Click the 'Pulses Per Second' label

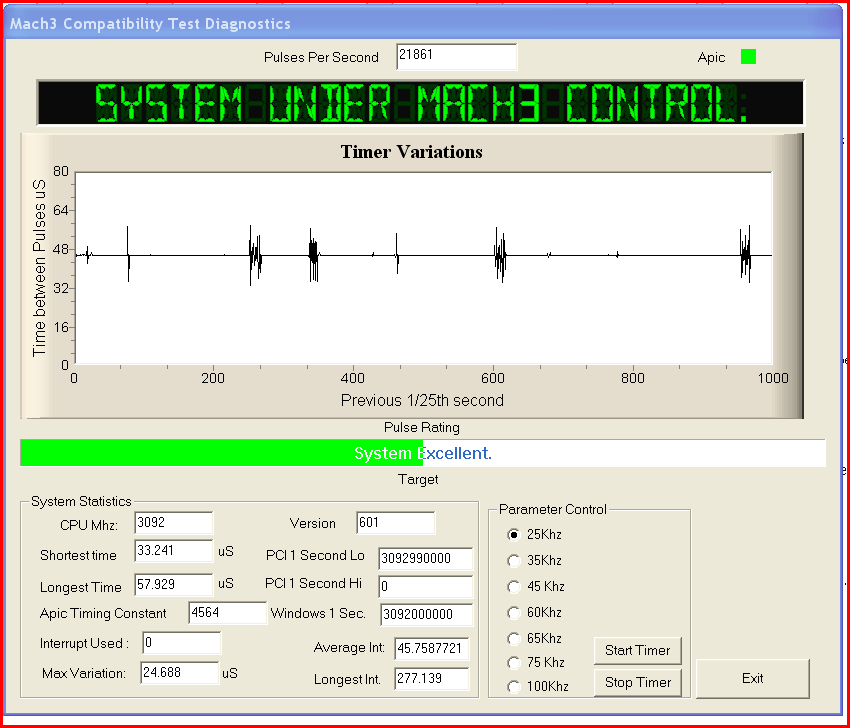(x=321, y=57)
